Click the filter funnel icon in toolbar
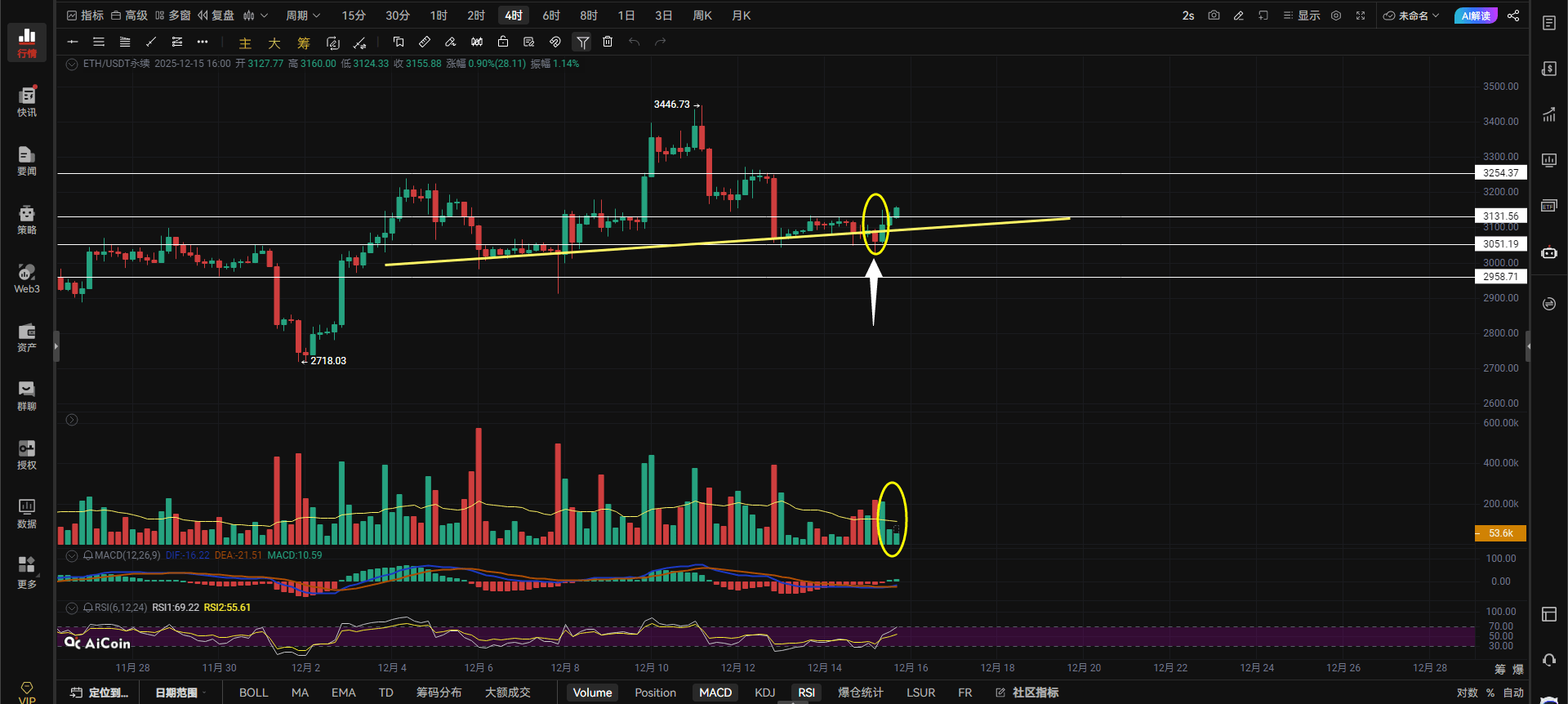The height and width of the screenshot is (704, 1568). click(x=582, y=42)
